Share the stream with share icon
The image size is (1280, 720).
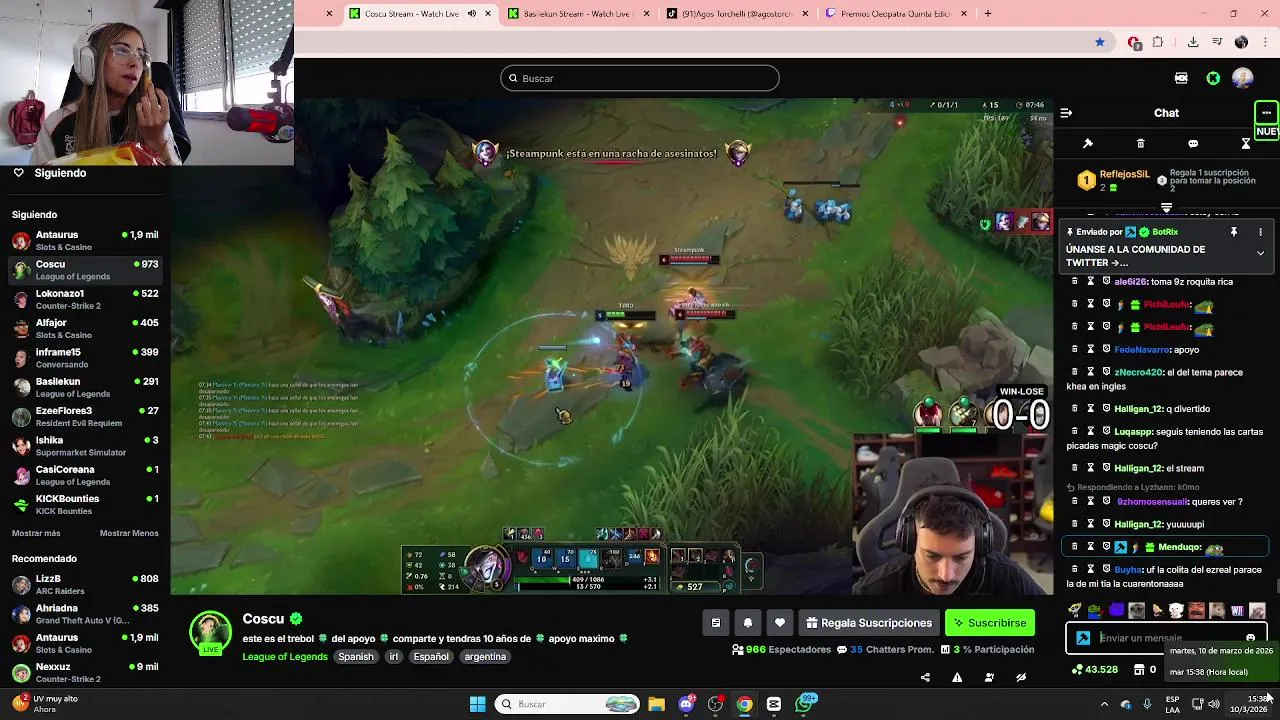[x=925, y=677]
